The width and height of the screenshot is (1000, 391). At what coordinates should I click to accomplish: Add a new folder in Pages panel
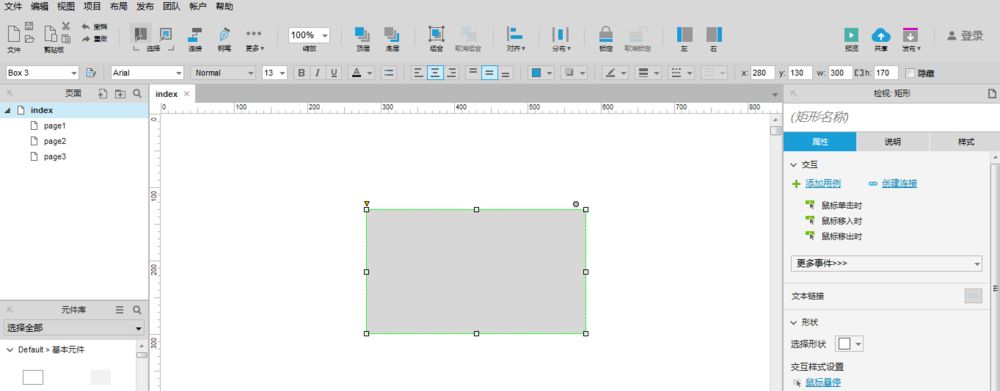pos(120,94)
